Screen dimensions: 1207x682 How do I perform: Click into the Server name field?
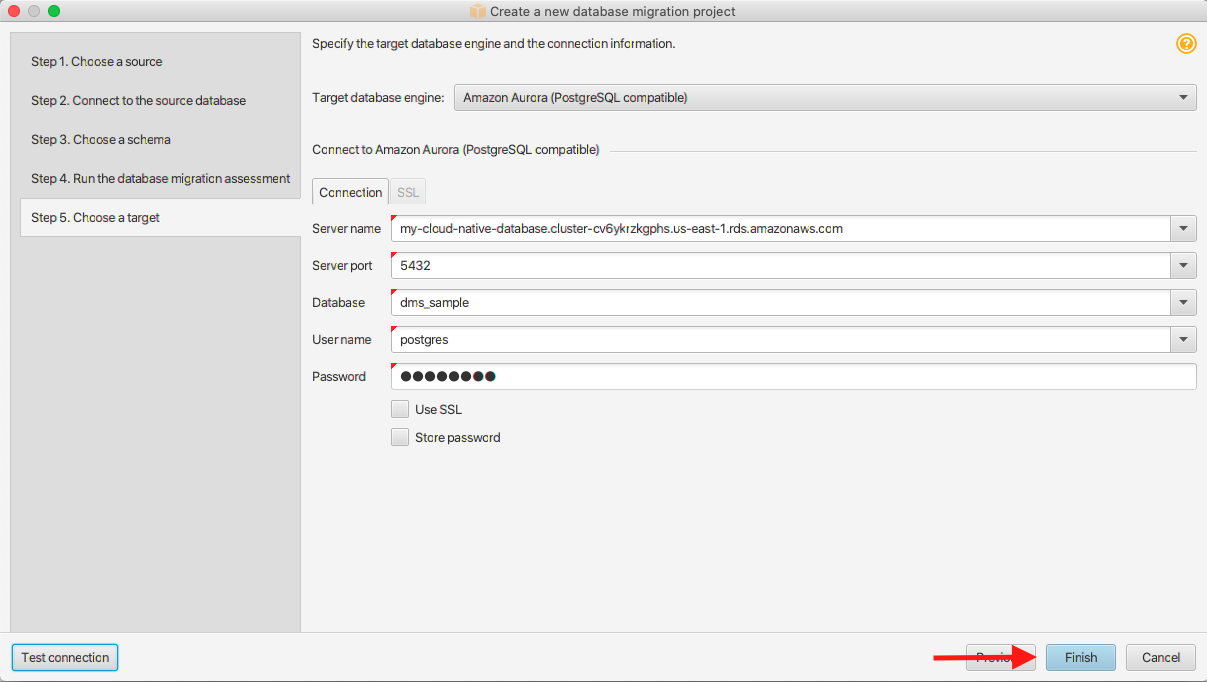coord(781,229)
